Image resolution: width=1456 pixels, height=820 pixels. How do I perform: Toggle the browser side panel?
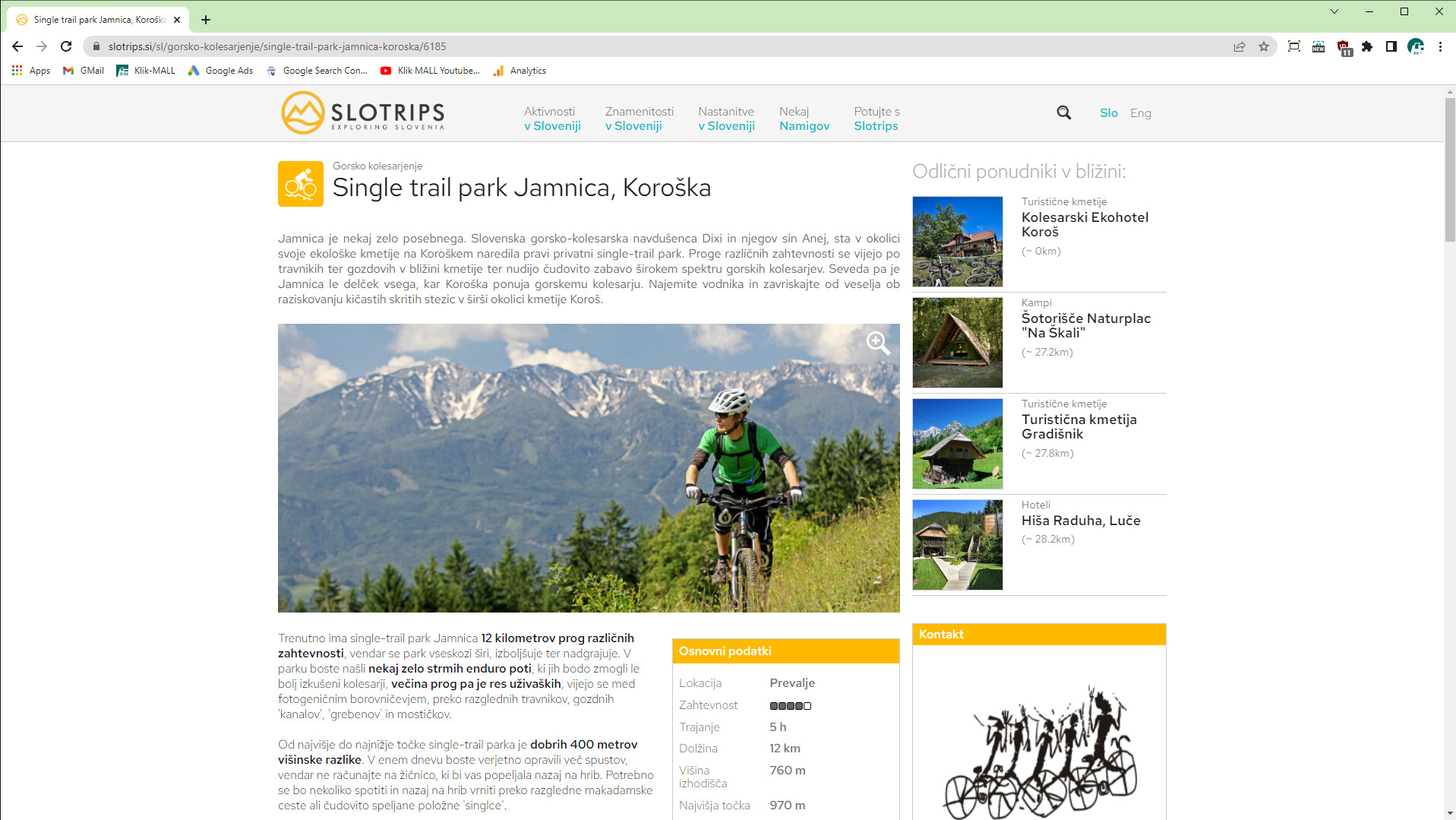pyautogui.click(x=1391, y=46)
